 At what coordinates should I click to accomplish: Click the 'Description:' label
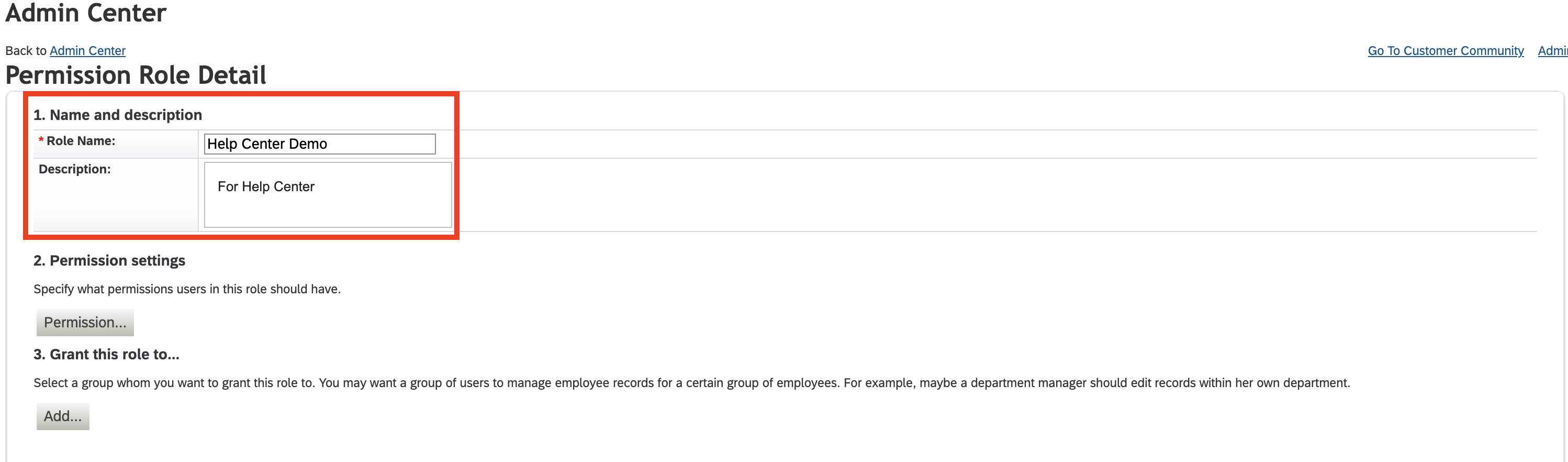click(74, 169)
